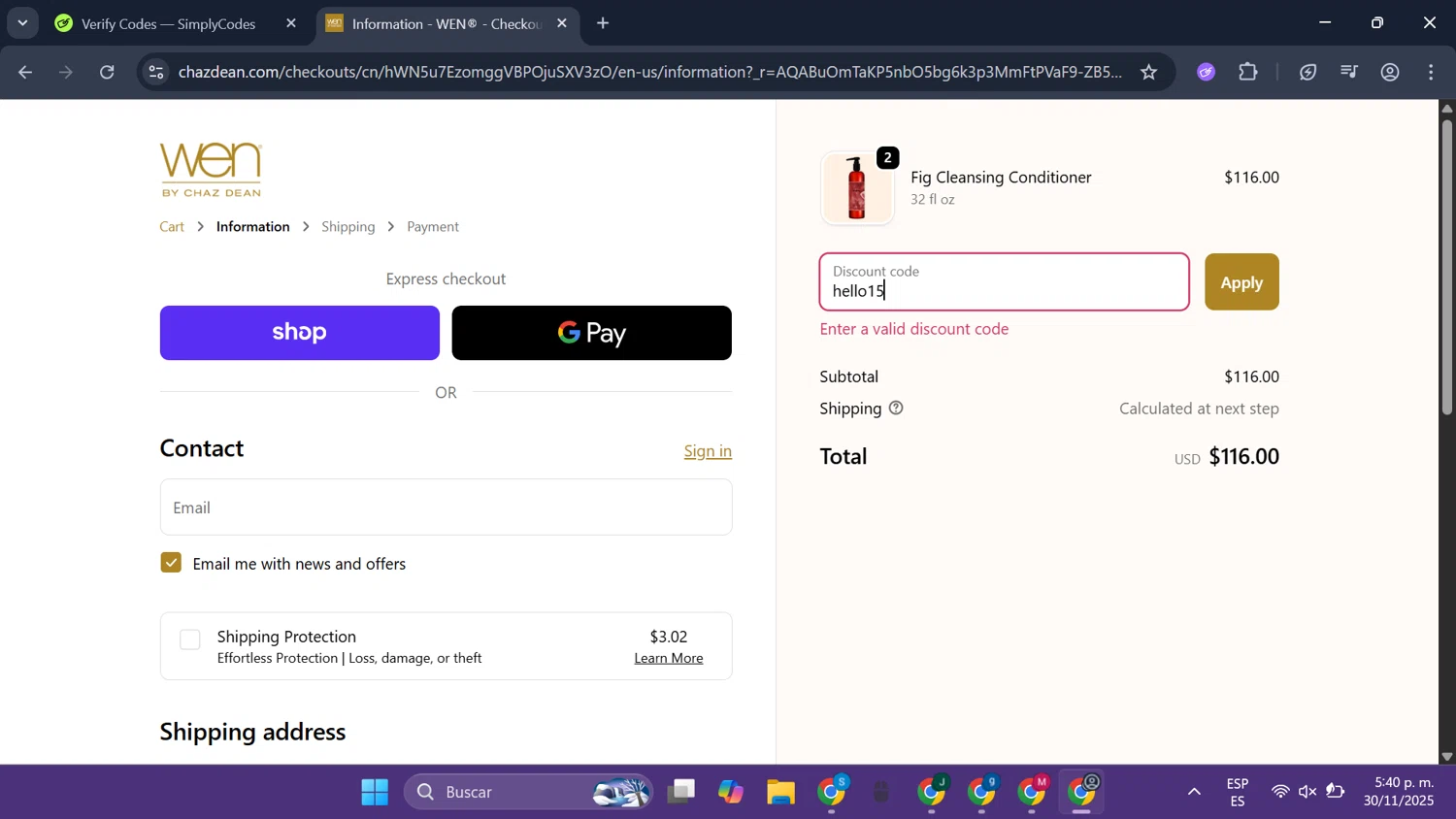1456x819 pixels.
Task: Launch Copilot from the taskbar
Action: point(731,793)
